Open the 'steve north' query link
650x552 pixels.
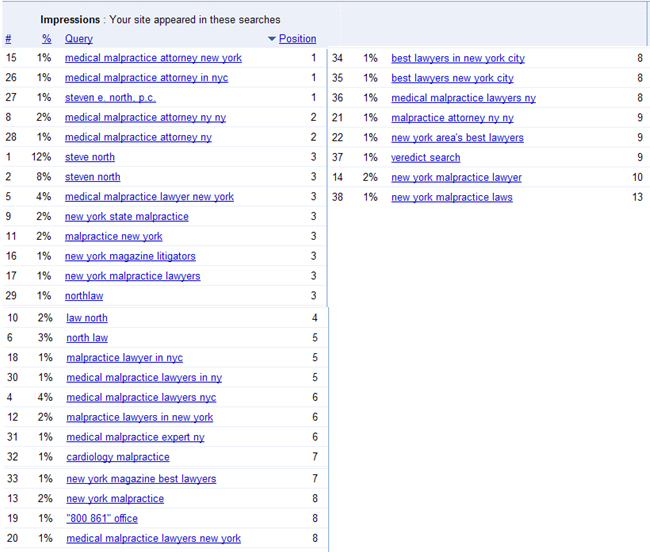tap(90, 157)
